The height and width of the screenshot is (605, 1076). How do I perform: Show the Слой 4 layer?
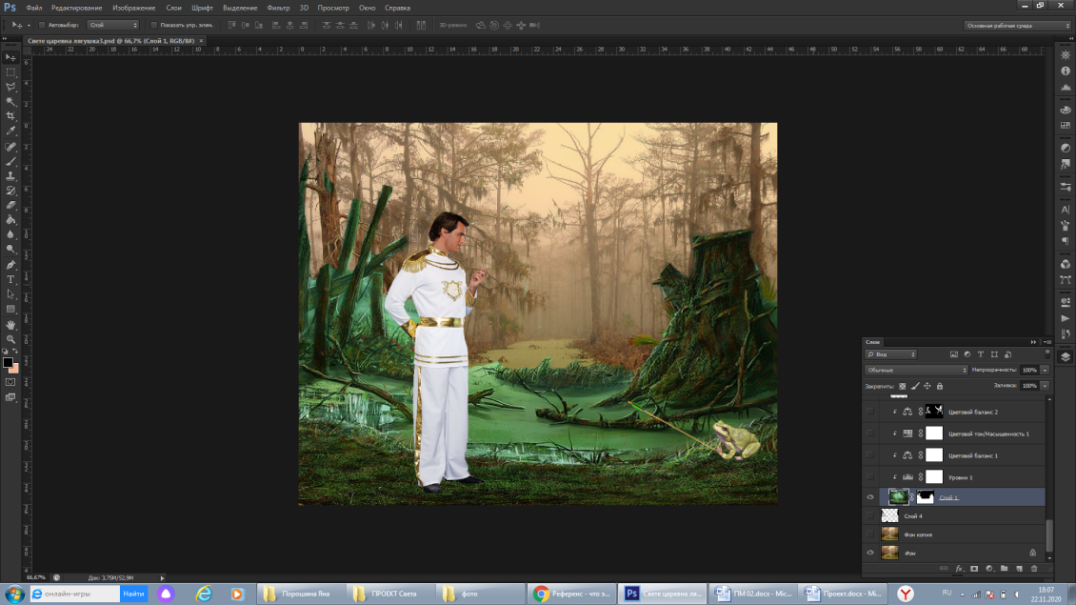pos(870,516)
